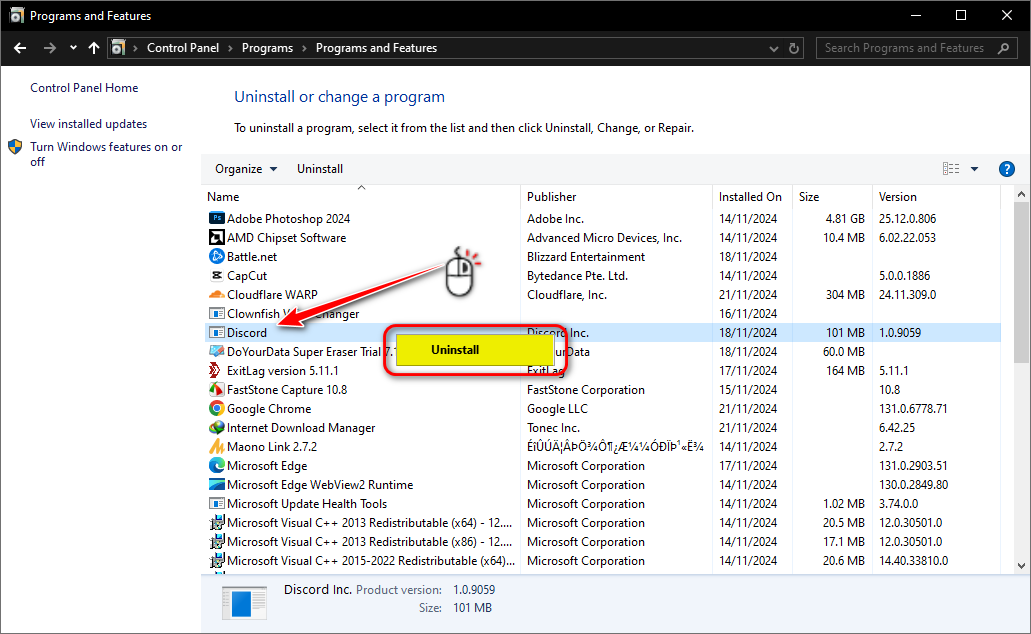Open the Organize dropdown menu
Image resolution: width=1031 pixels, height=634 pixels.
(x=246, y=169)
